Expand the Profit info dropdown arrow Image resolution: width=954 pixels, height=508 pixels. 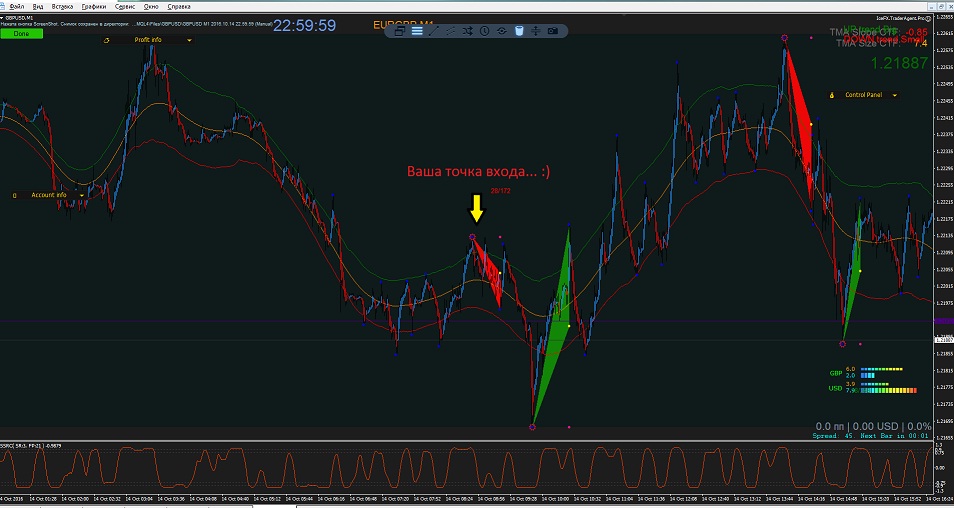[189, 40]
